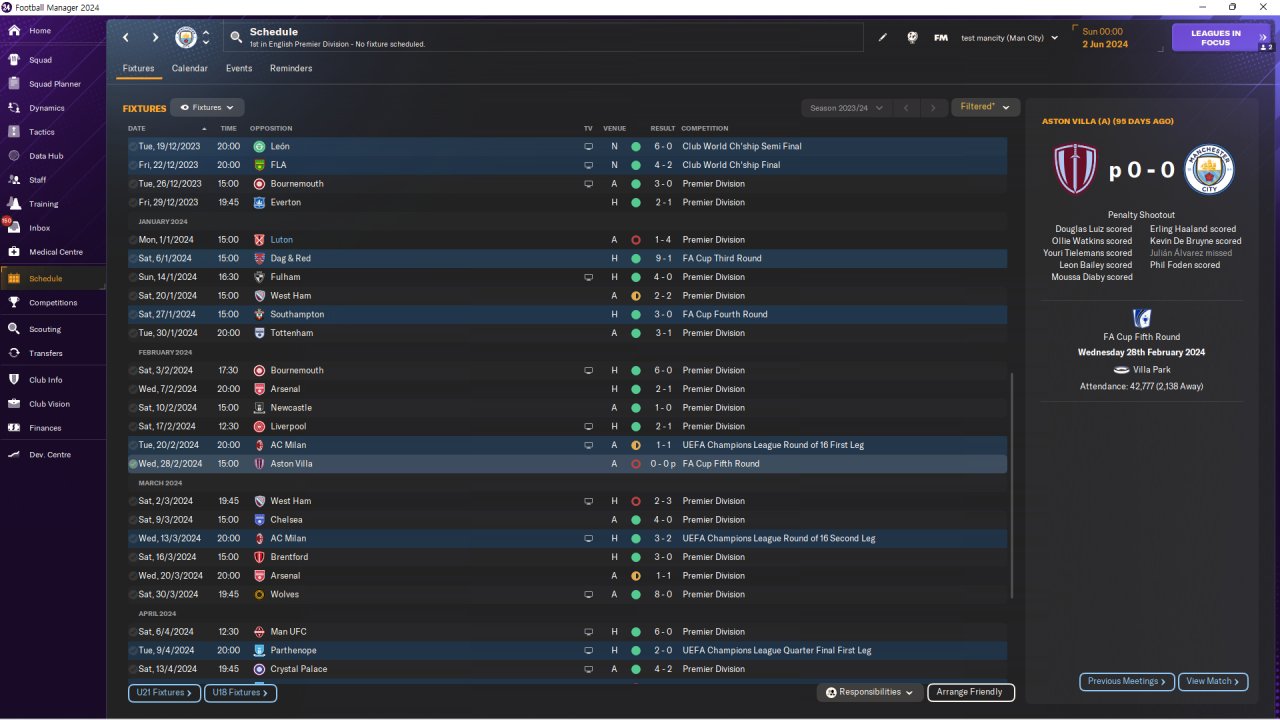Switch to the Reminders tab
Image resolution: width=1280 pixels, height=720 pixels.
coord(291,68)
